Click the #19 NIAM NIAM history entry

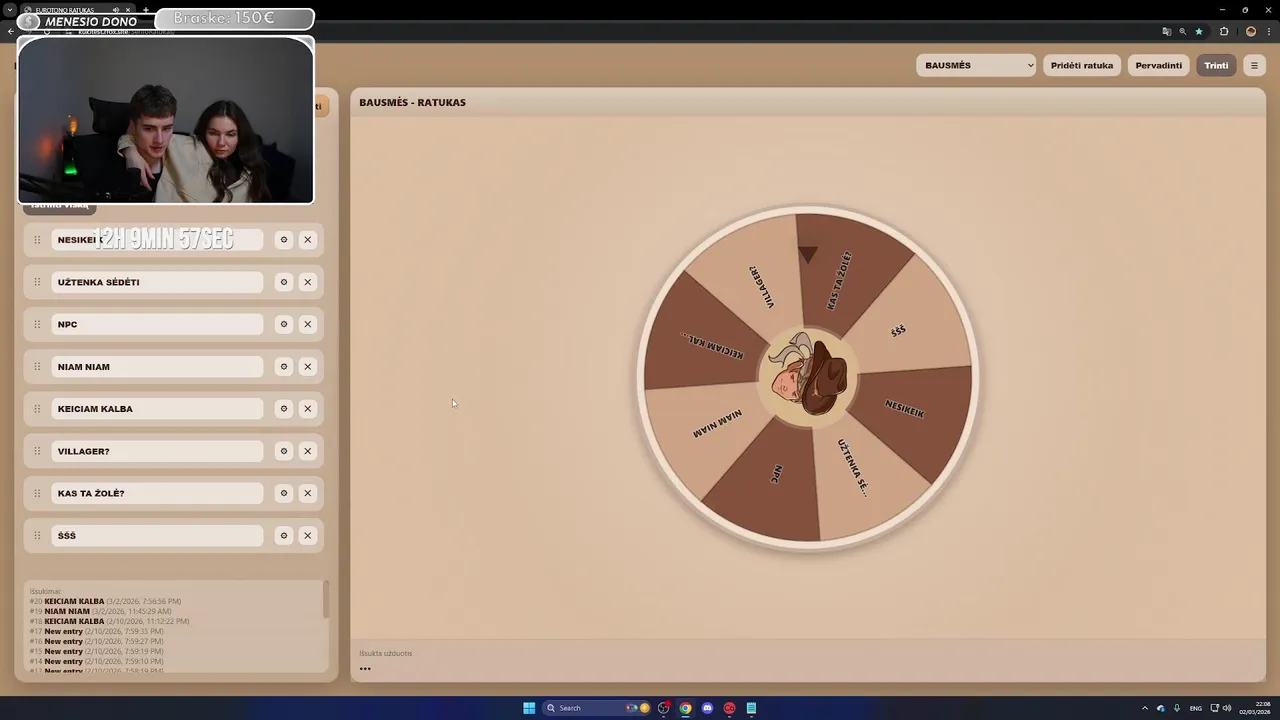pyautogui.click(x=100, y=611)
